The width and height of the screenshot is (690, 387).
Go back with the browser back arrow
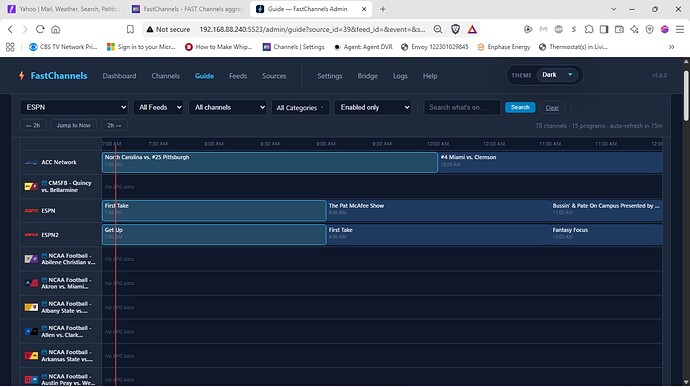[x=11, y=29]
